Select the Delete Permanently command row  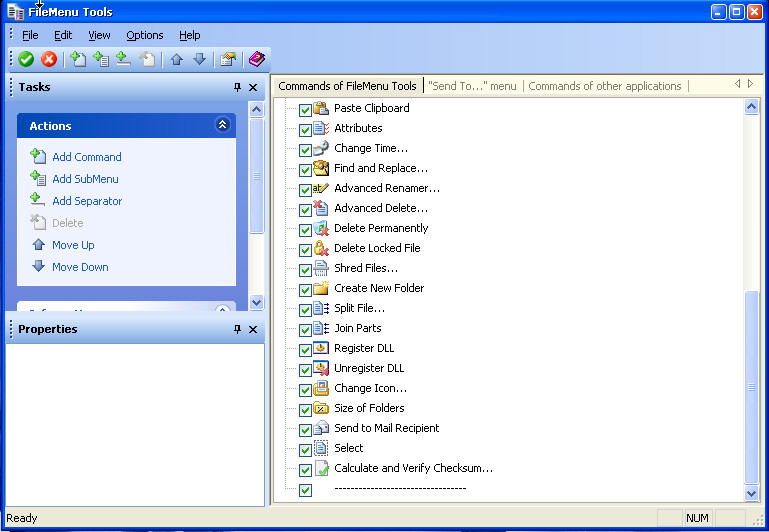[x=381, y=228]
